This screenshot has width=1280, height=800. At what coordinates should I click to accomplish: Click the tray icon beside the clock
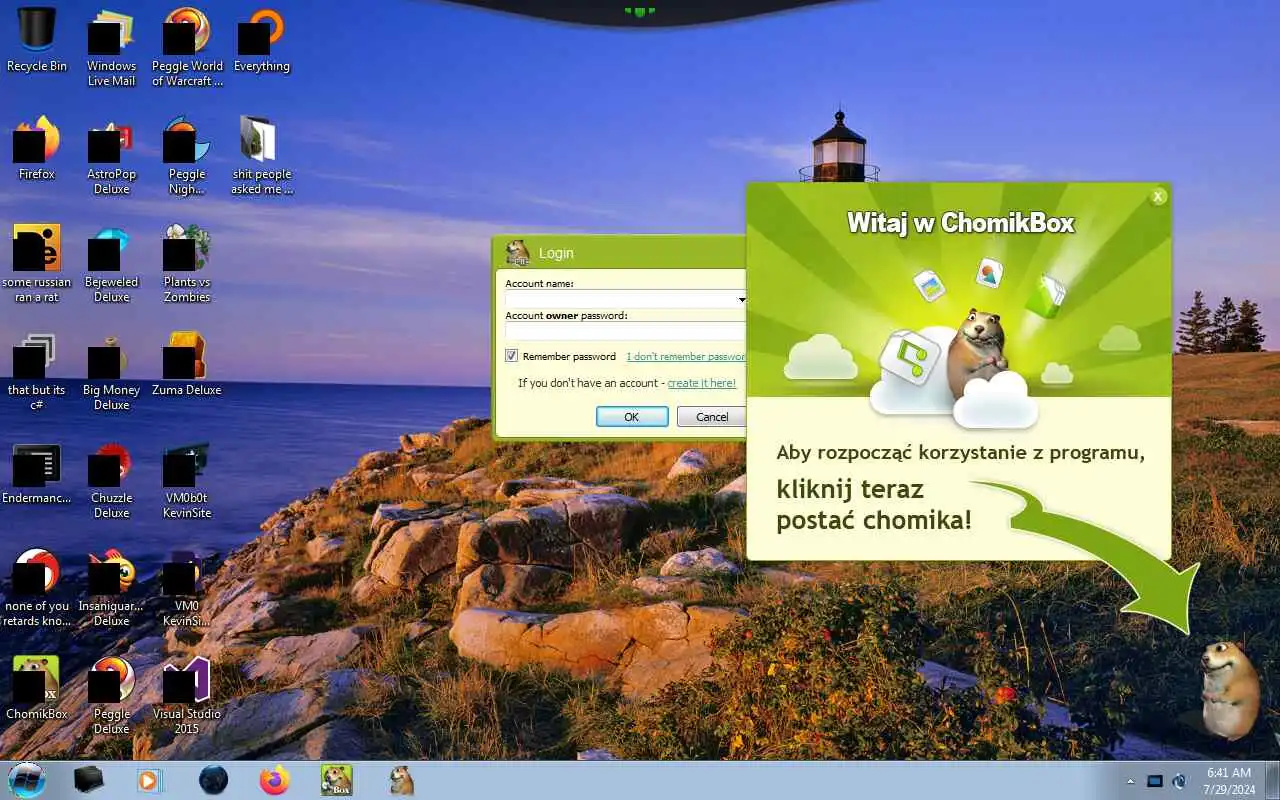[x=1179, y=781]
